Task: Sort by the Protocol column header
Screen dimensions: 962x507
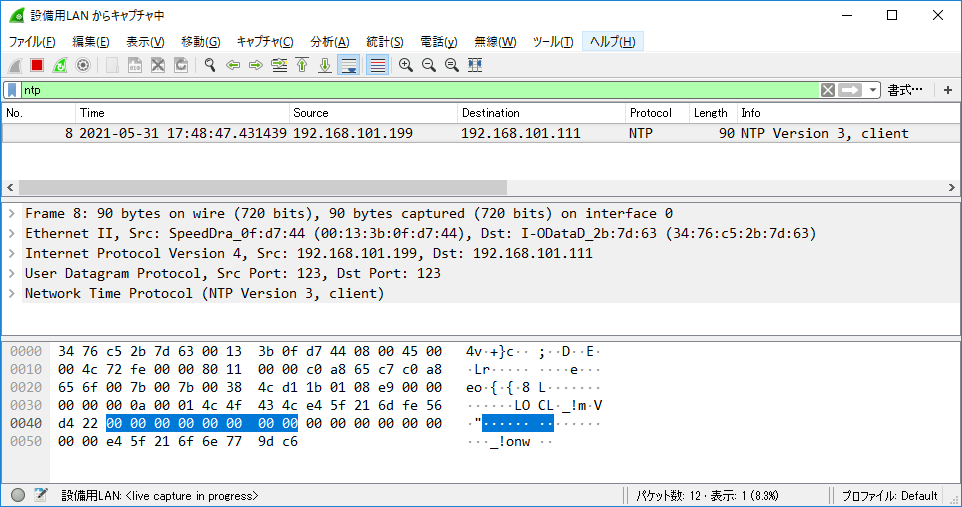Action: click(x=657, y=113)
